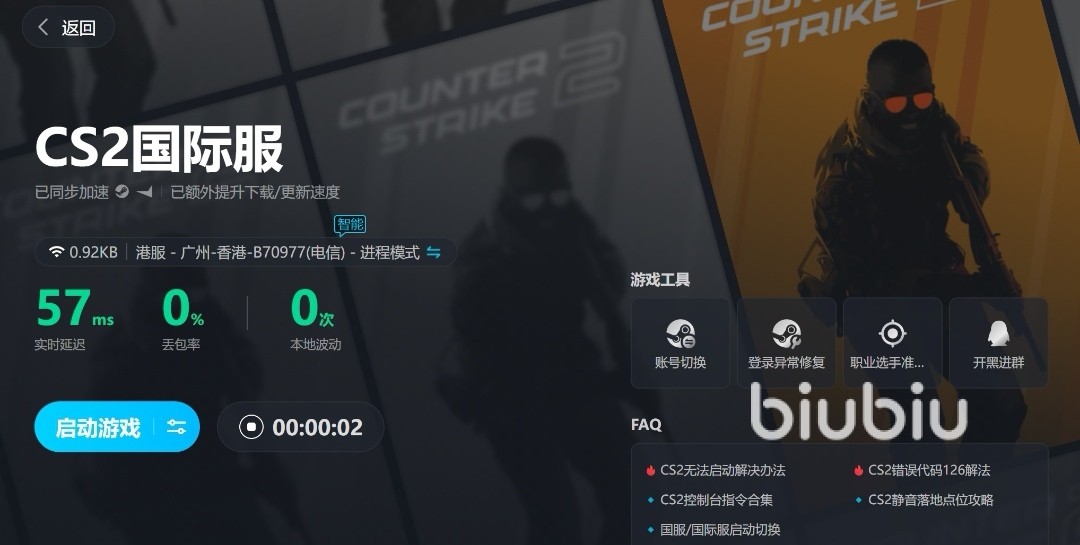Open the 开黑进群 QQ group tool
The image size is (1080, 545).
[x=999, y=343]
